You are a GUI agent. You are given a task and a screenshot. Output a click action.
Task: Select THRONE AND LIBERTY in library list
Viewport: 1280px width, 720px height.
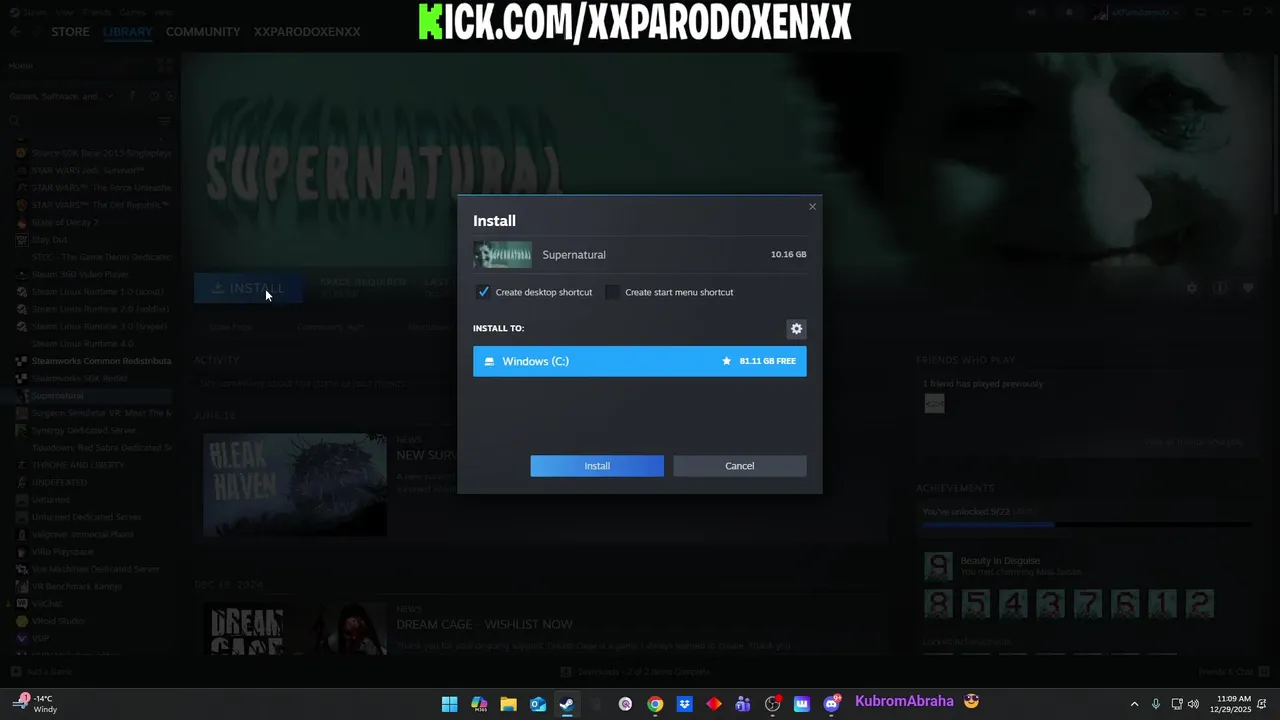click(78, 465)
